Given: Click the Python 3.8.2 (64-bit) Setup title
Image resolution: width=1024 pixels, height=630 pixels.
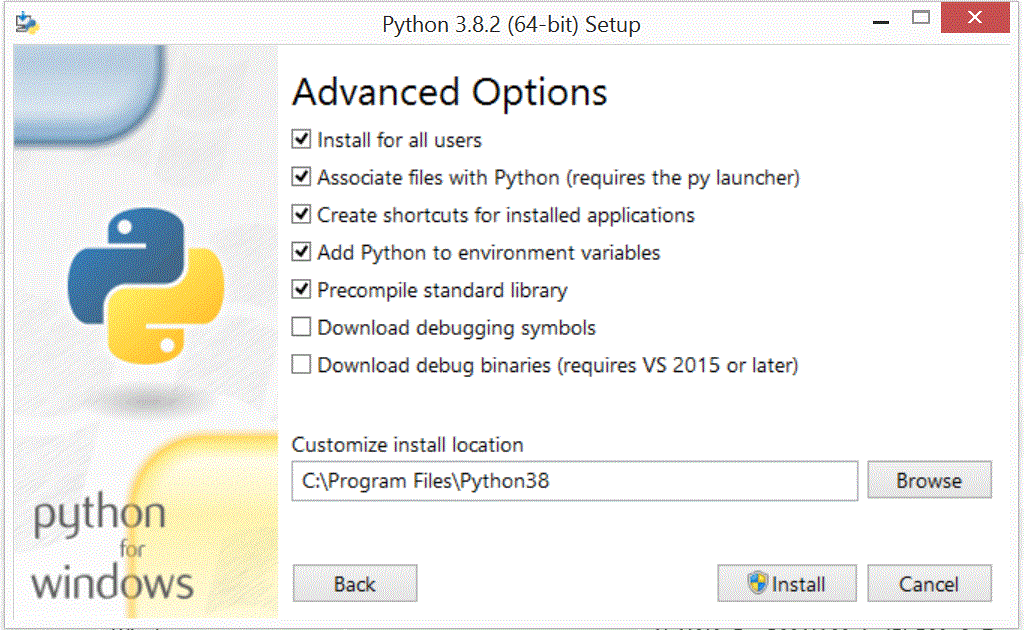Looking at the screenshot, I should 511,25.
